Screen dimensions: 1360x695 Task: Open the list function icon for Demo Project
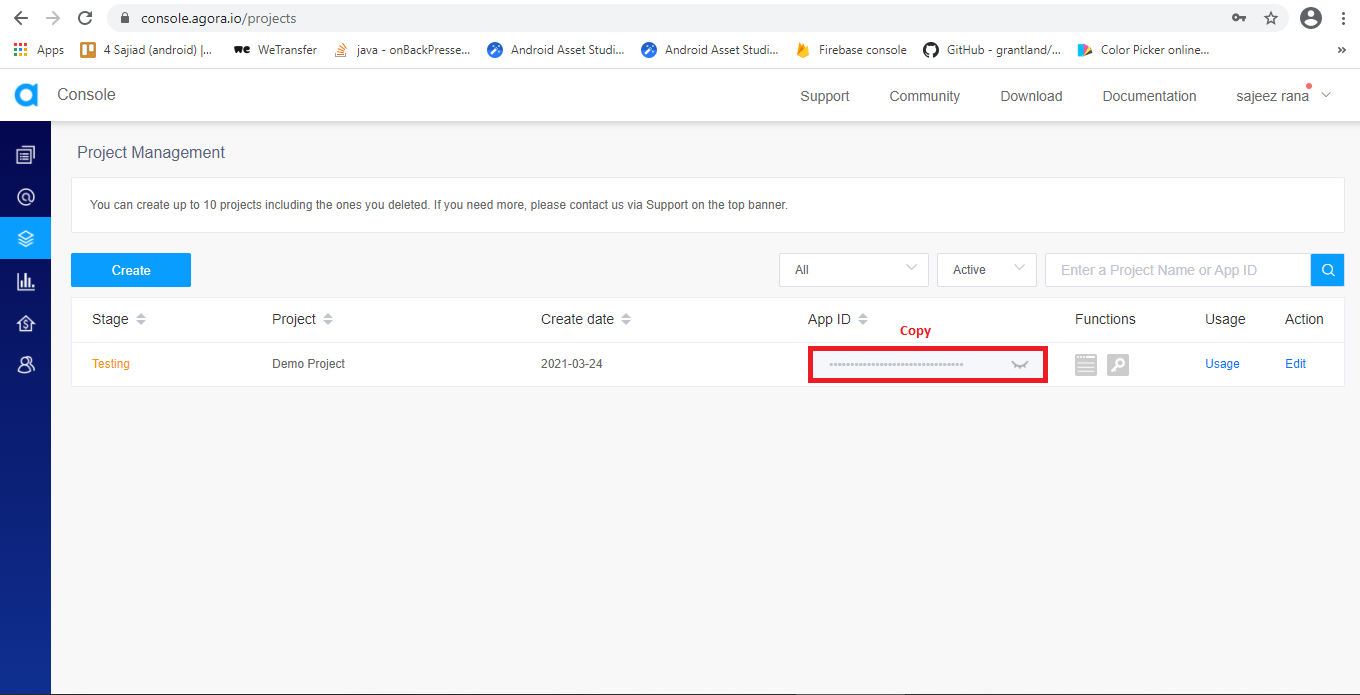pyautogui.click(x=1086, y=365)
